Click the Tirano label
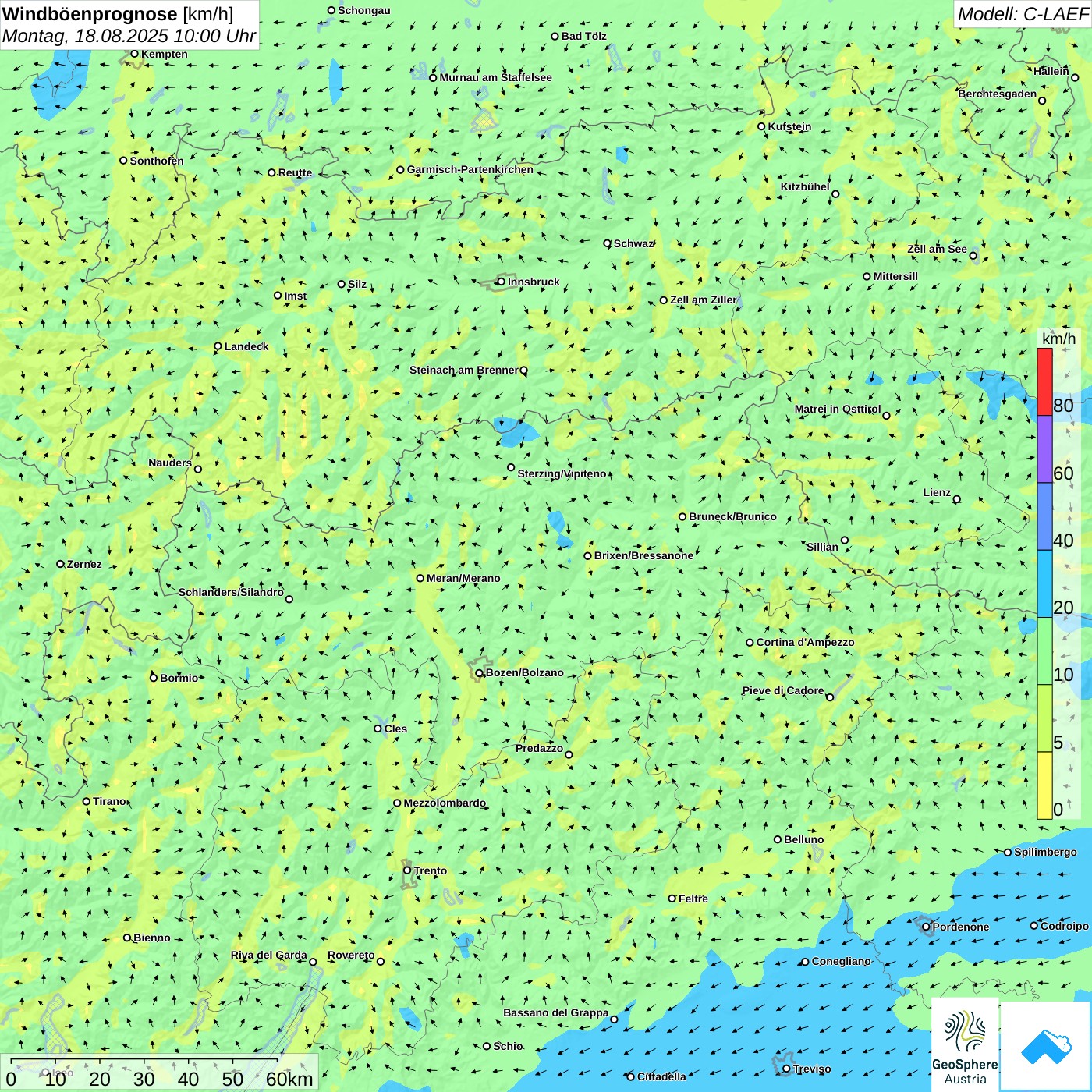The width and height of the screenshot is (1092, 1092). 109,801
